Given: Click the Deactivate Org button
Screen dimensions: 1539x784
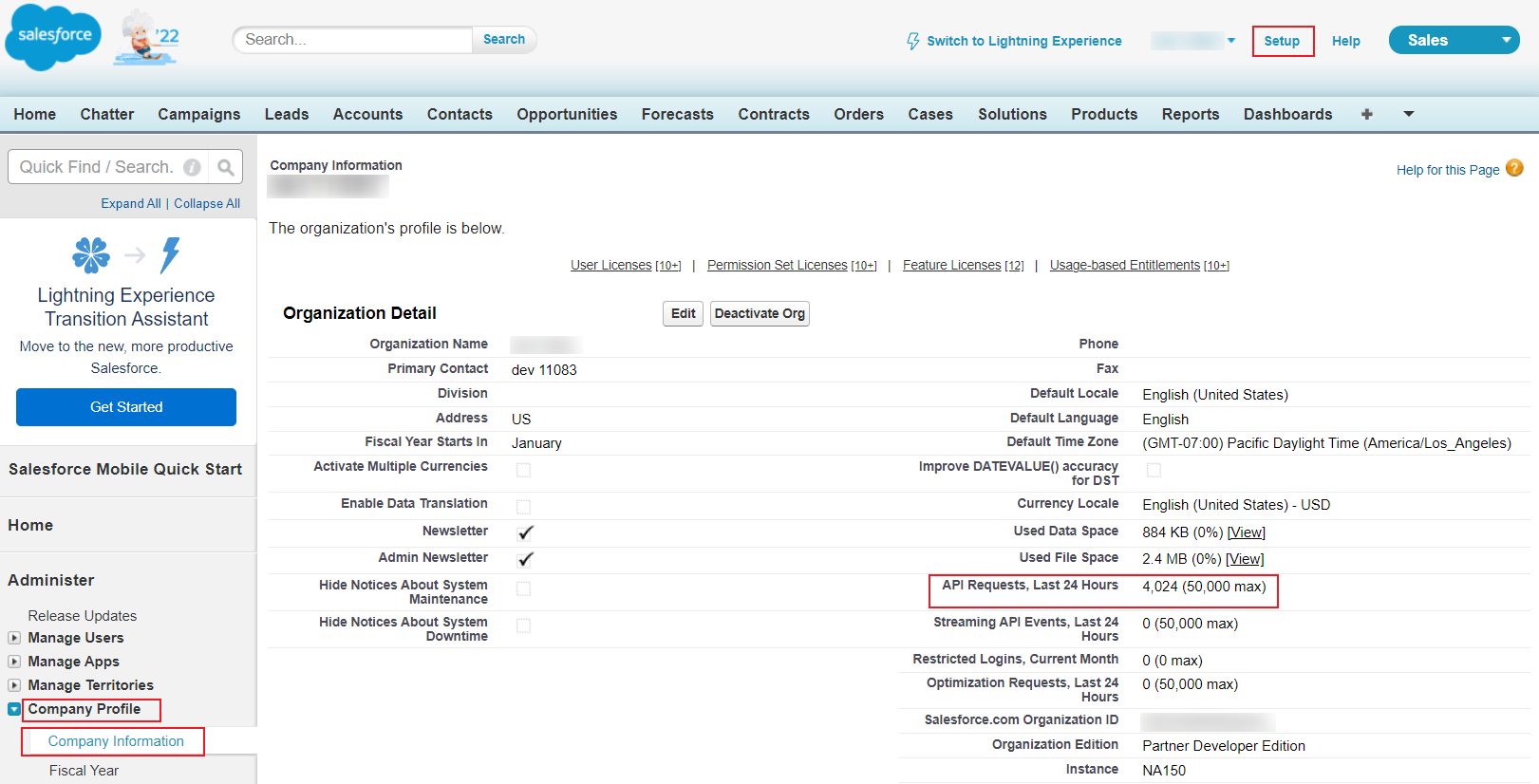Looking at the screenshot, I should point(759,313).
